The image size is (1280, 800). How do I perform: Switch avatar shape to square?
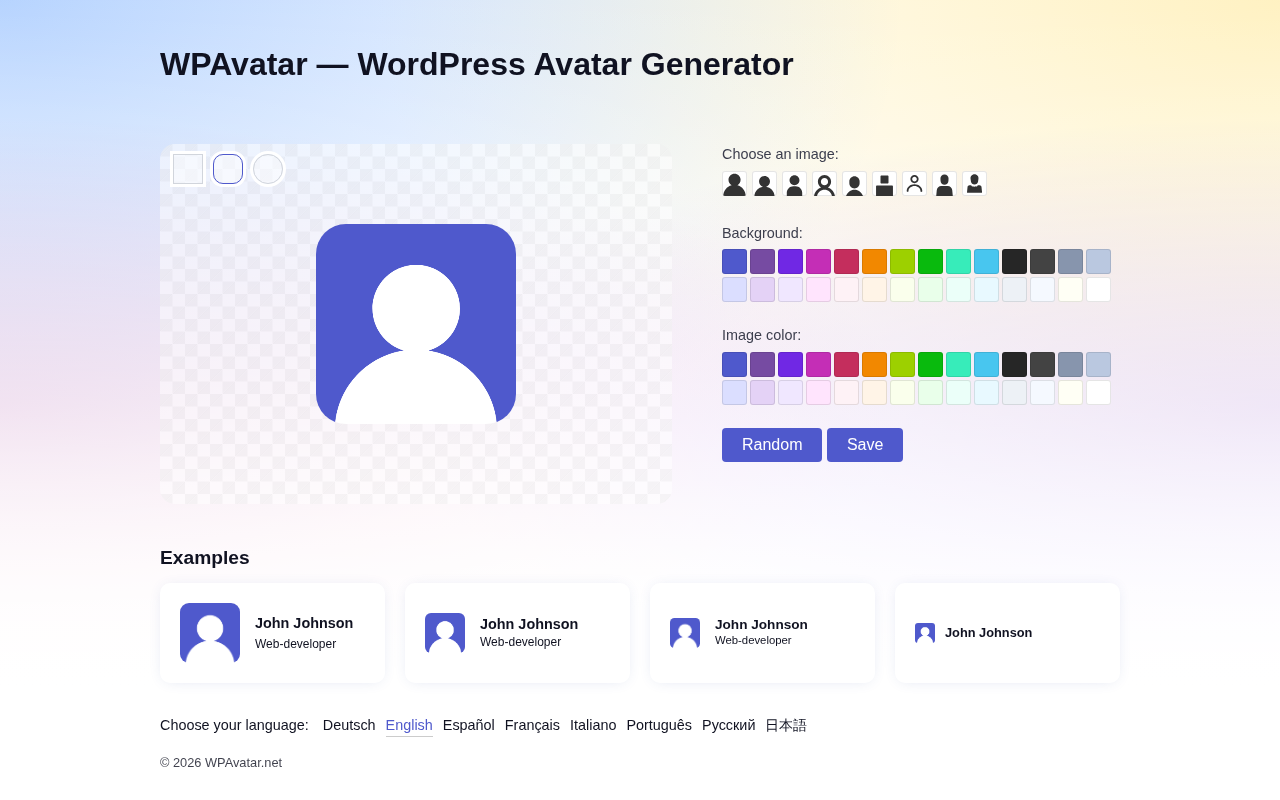(188, 169)
